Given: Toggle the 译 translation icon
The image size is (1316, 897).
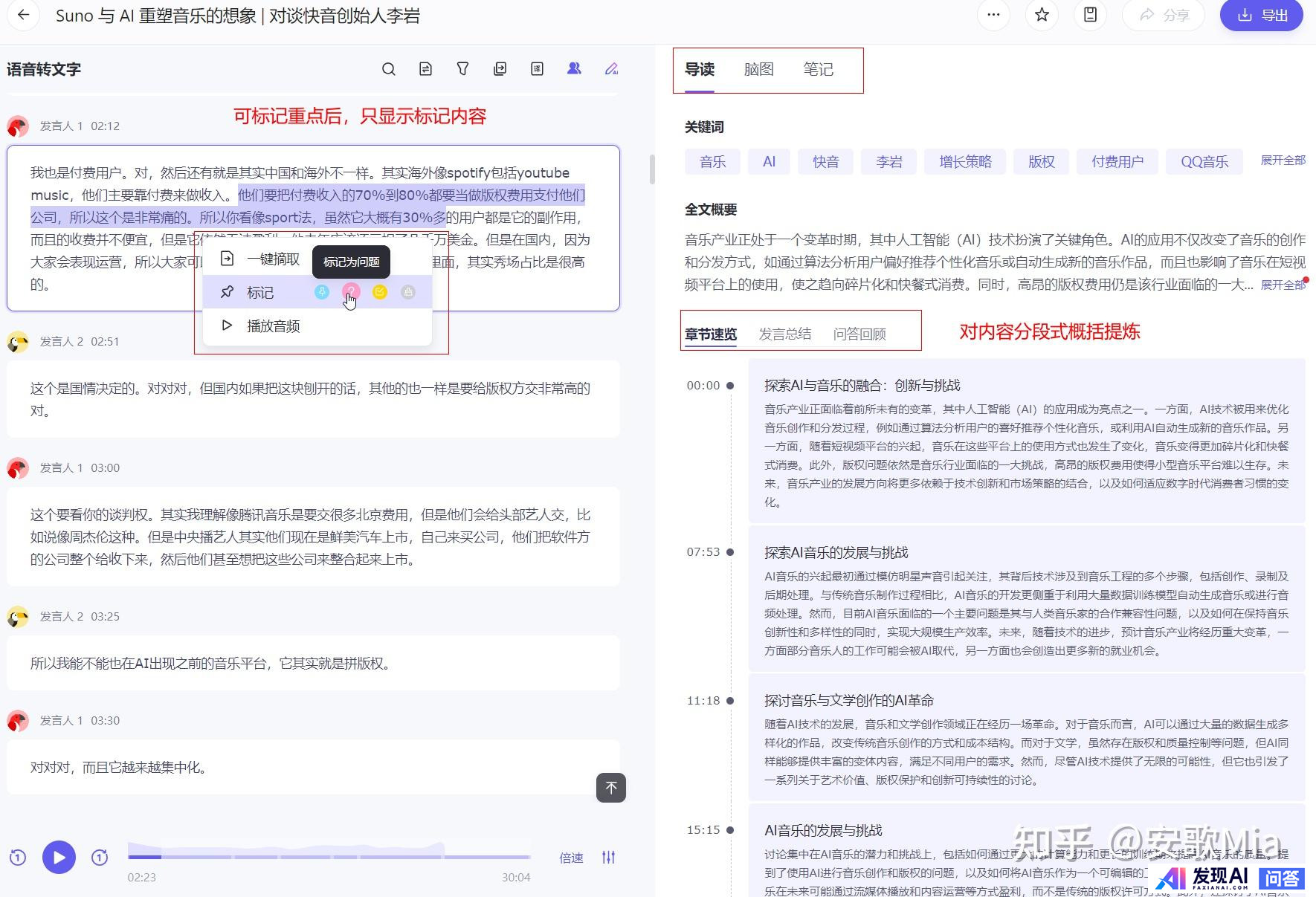Looking at the screenshot, I should [537, 69].
